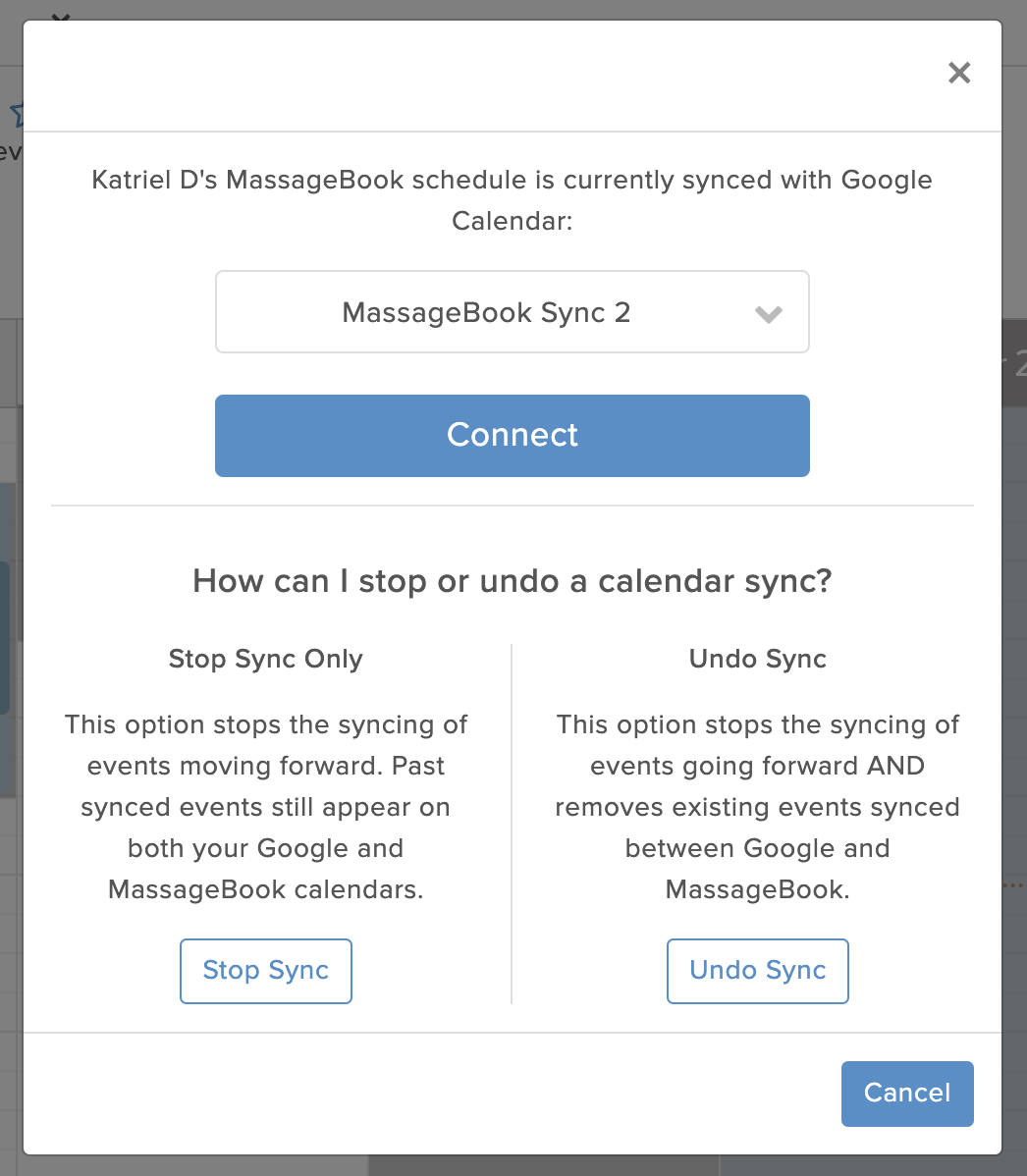Cancel the sync dialog
This screenshot has width=1027, height=1176.
point(907,1094)
